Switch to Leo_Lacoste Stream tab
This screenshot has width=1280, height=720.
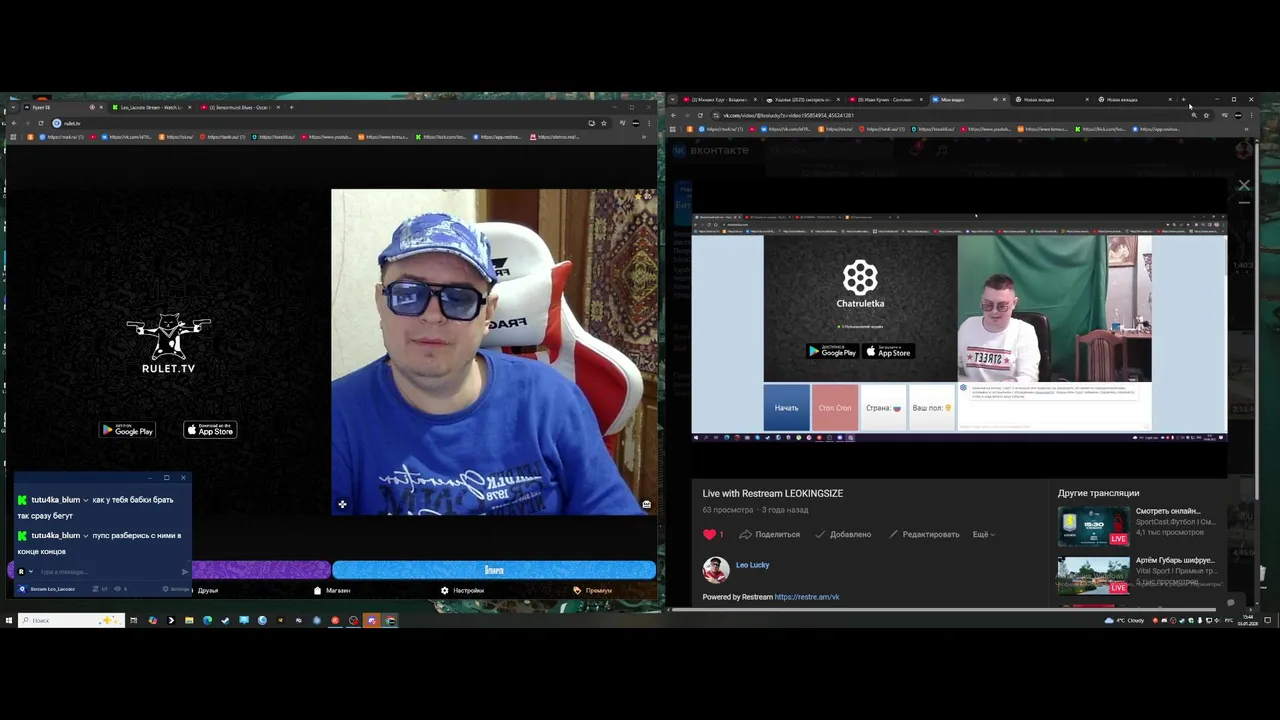[150, 107]
